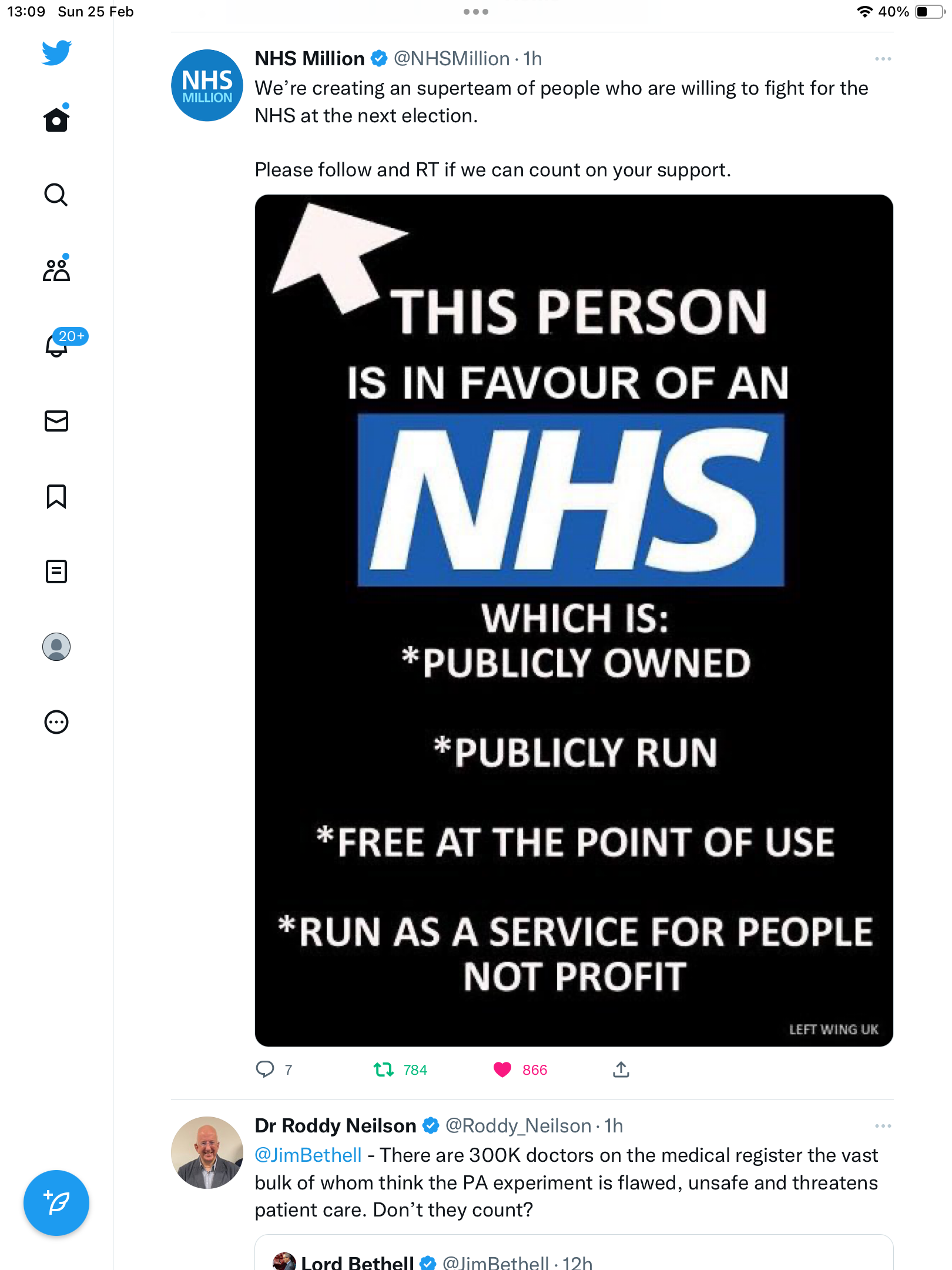Expand the More options circle menu
Image resolution: width=952 pixels, height=1270 pixels.
(x=56, y=722)
